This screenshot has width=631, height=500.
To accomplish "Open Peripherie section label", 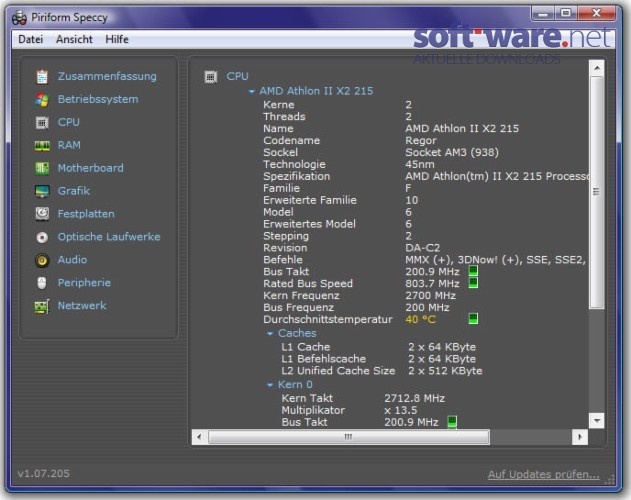I will tap(84, 283).
